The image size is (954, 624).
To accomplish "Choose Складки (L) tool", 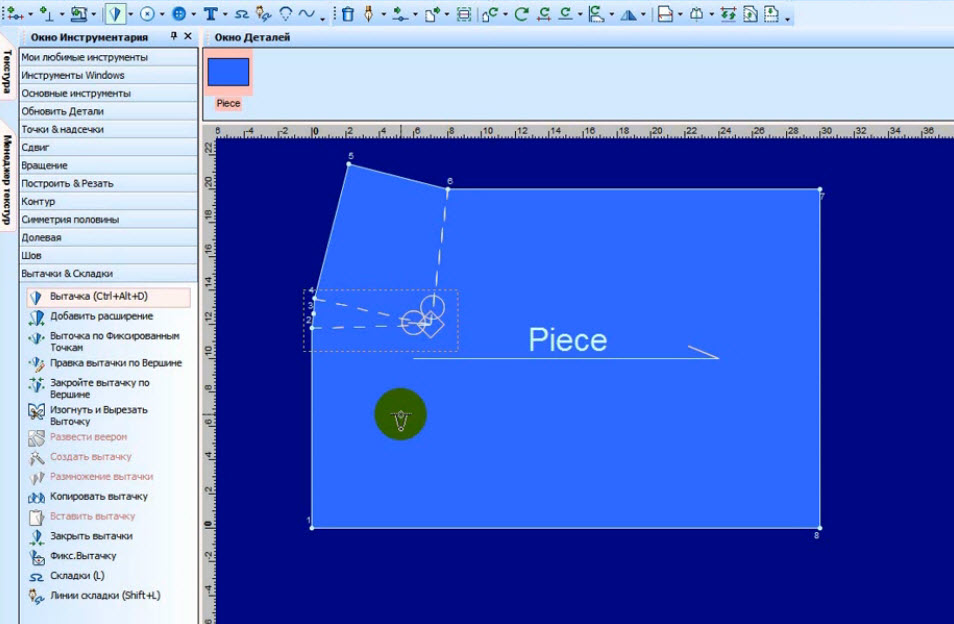I will (67, 575).
